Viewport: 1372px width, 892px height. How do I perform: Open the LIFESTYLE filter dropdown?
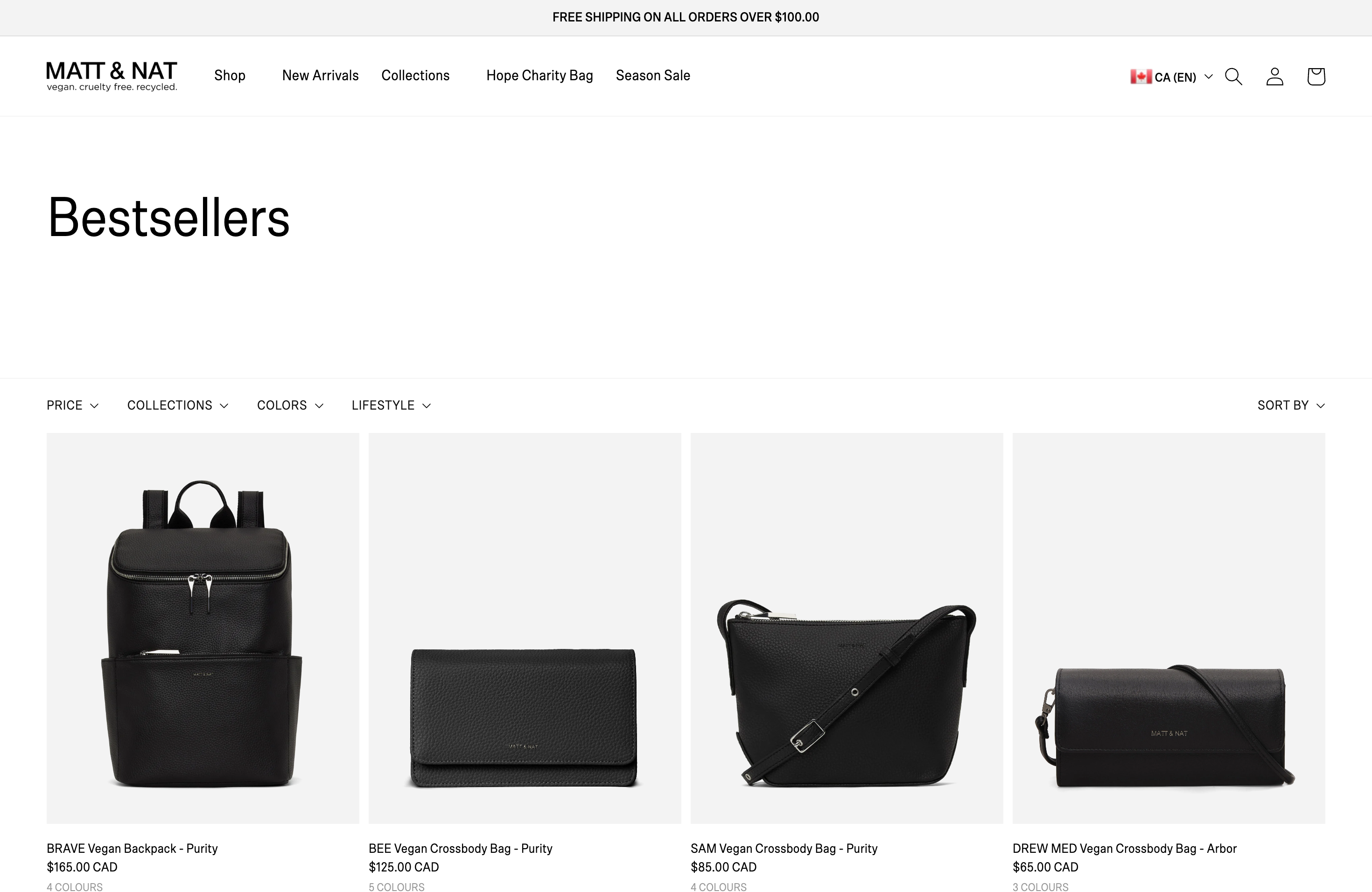click(x=391, y=405)
